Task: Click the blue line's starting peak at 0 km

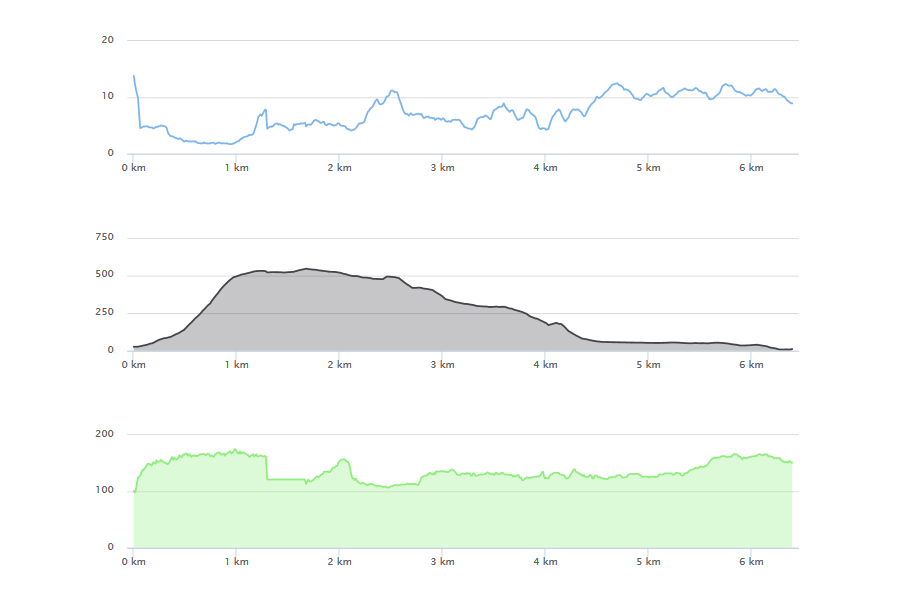Action: pyautogui.click(x=133, y=76)
